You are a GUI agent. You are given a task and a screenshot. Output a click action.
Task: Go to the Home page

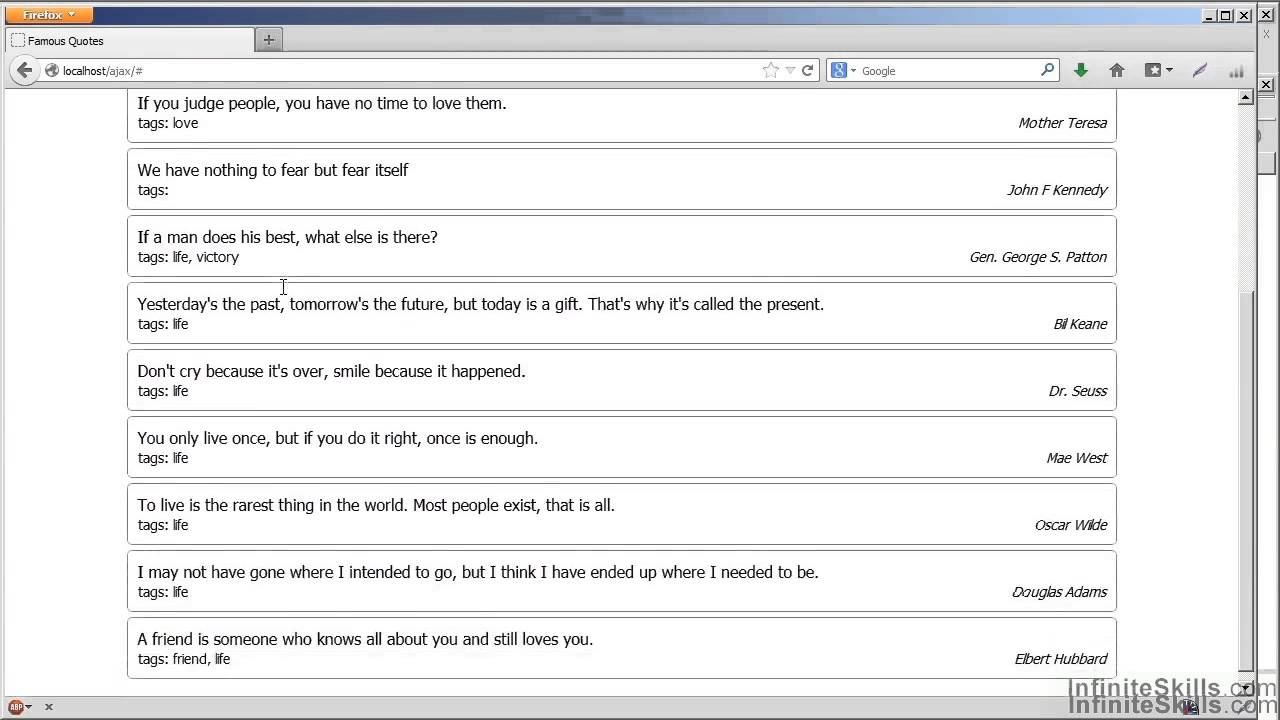[x=1117, y=70]
